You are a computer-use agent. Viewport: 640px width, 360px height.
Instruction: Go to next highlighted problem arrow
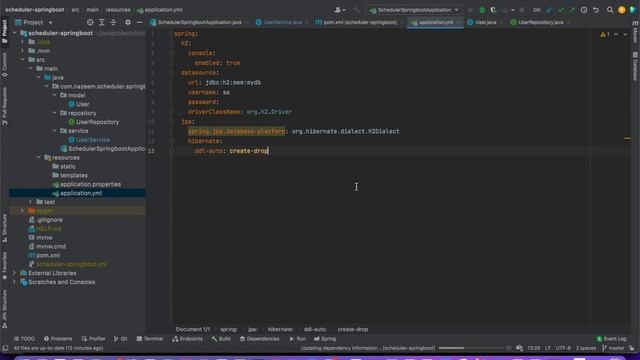[625, 35]
